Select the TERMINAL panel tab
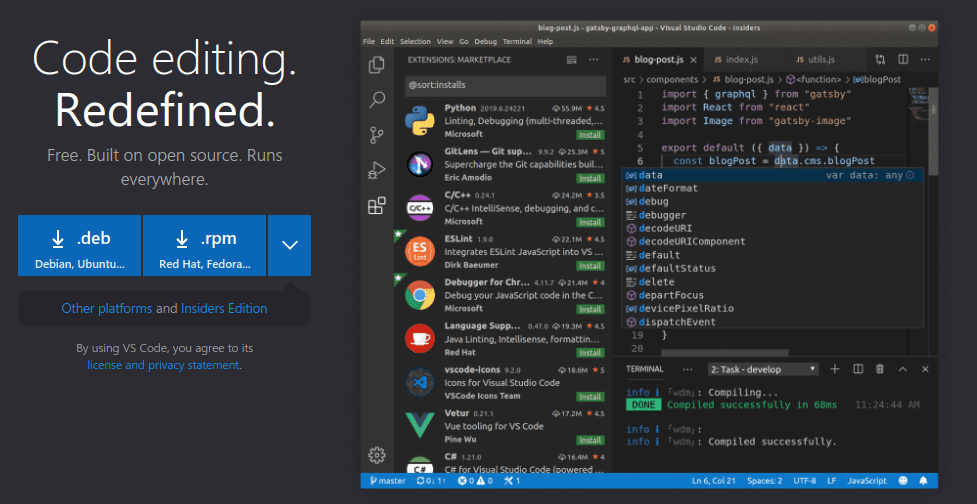The width and height of the screenshot is (977, 504). 645,369
